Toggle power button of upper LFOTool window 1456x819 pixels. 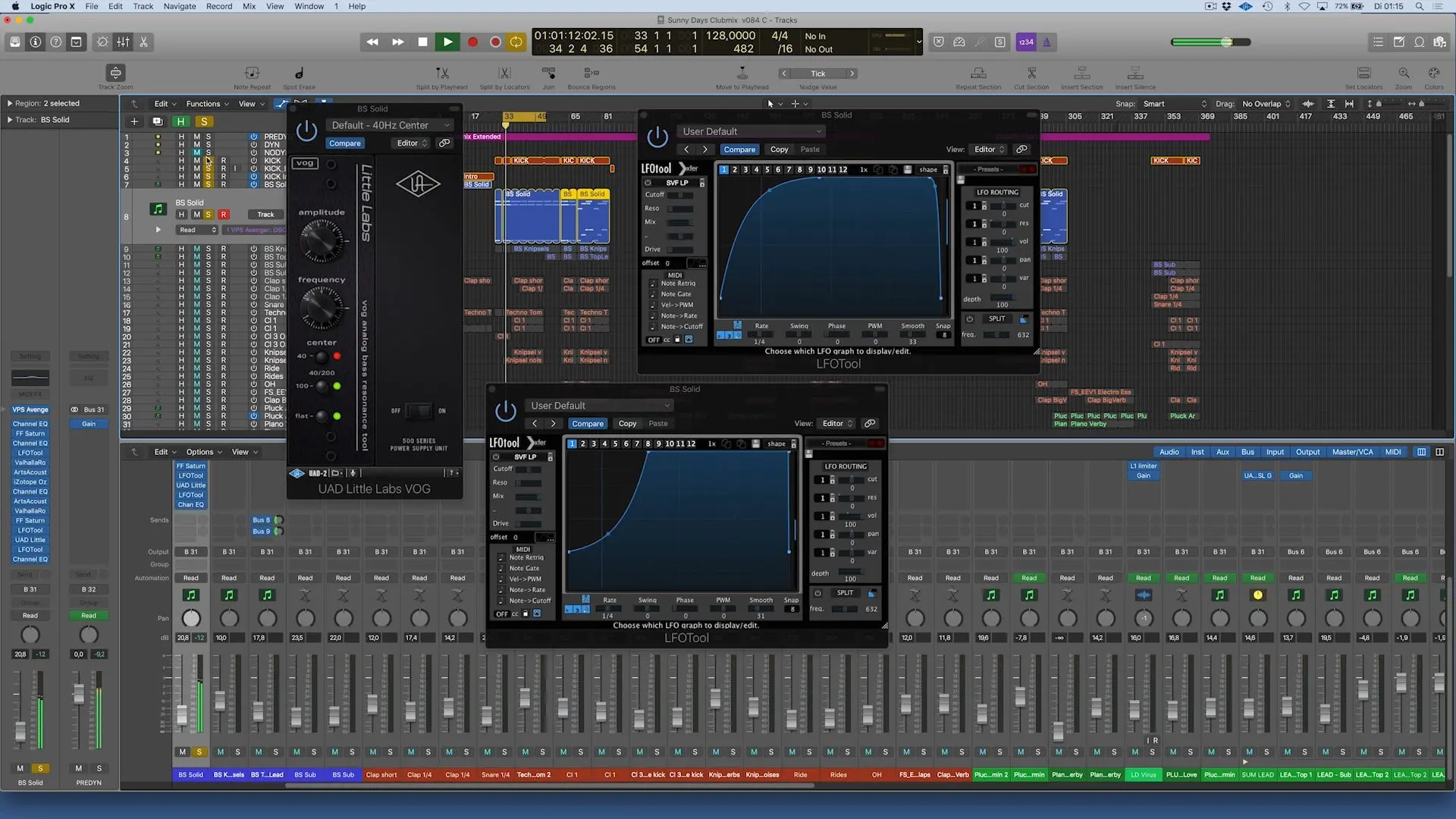[657, 137]
